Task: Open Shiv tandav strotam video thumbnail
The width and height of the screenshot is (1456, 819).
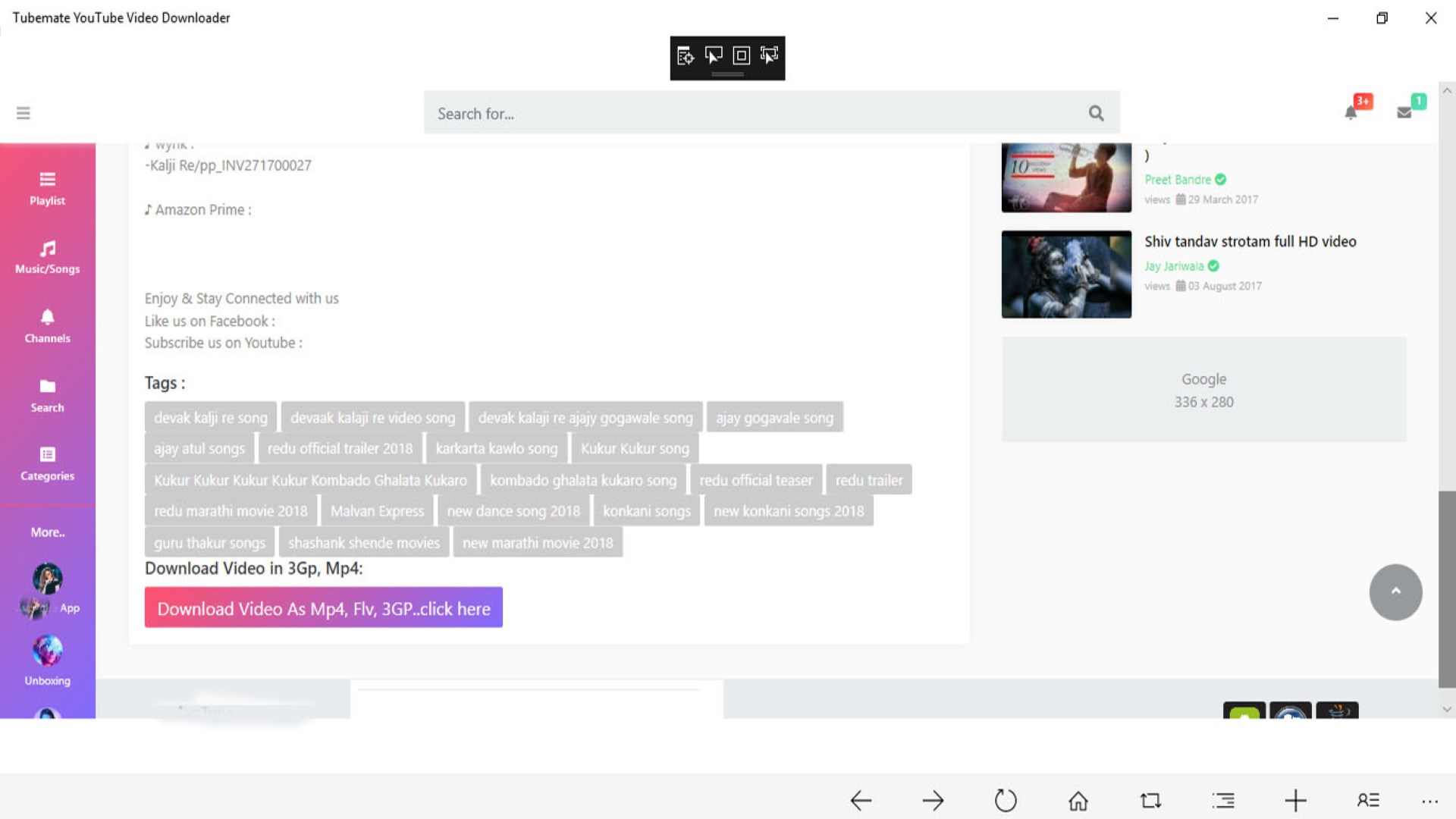Action: (x=1065, y=274)
